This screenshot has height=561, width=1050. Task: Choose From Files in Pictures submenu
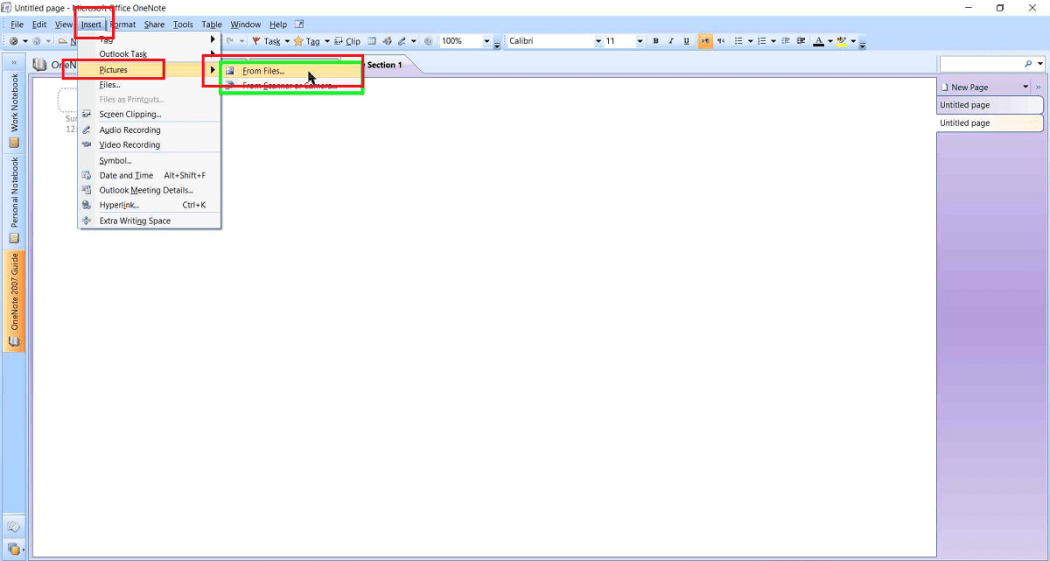(x=291, y=70)
